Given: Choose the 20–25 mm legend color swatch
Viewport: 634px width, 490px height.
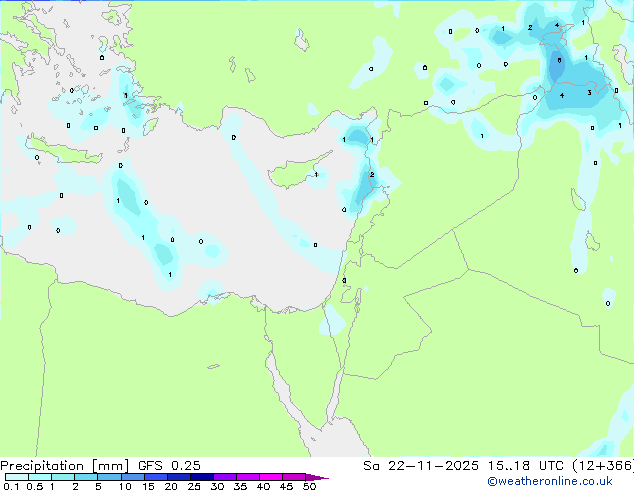Looking at the screenshot, I should pos(179,477).
